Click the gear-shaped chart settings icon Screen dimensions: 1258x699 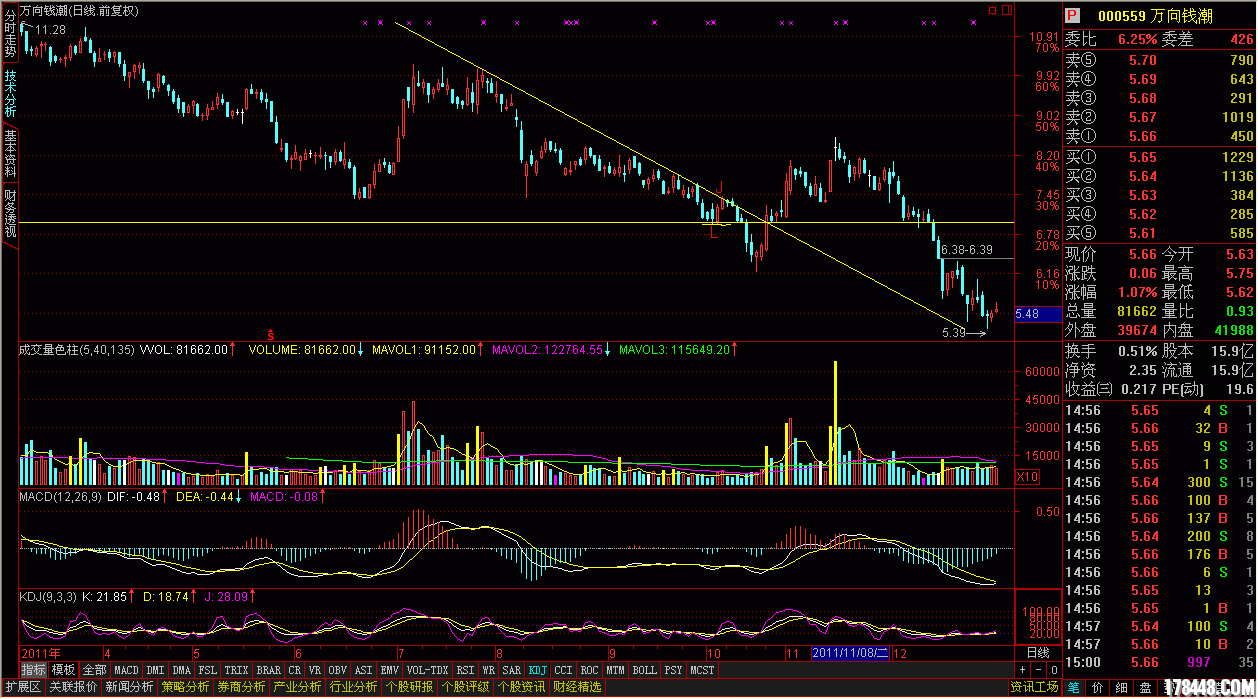coord(992,10)
